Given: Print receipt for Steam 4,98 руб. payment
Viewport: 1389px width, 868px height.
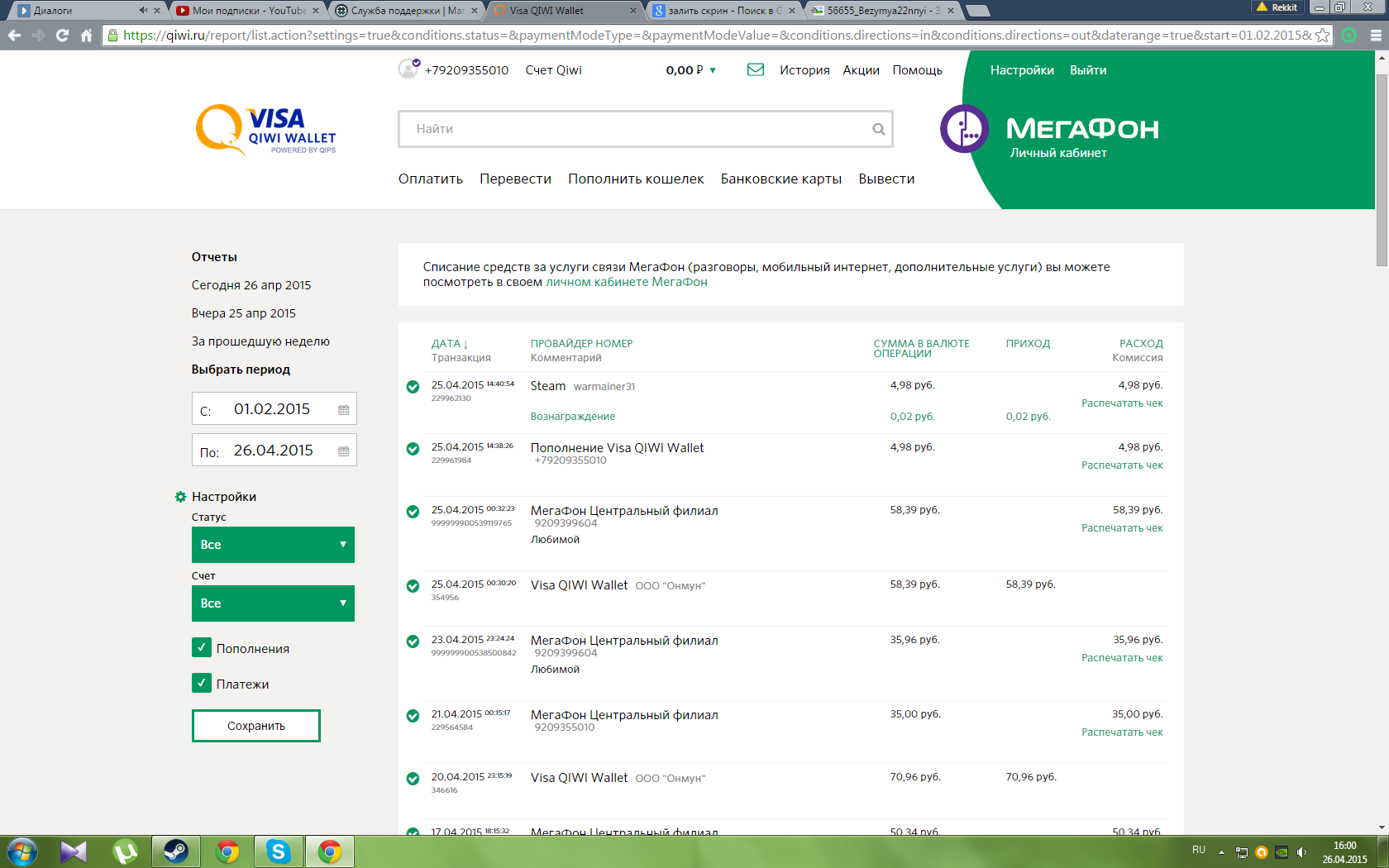Looking at the screenshot, I should click(1122, 403).
